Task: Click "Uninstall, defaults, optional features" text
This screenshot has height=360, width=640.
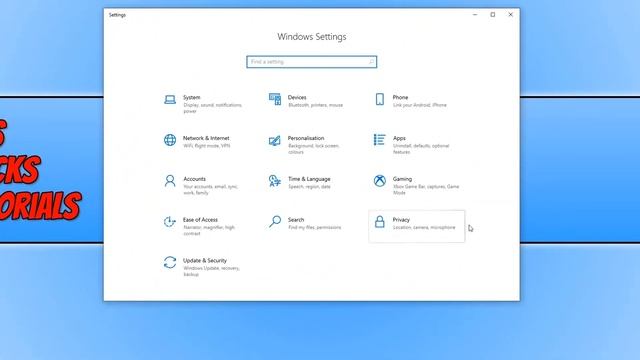Action: pyautogui.click(x=421, y=149)
